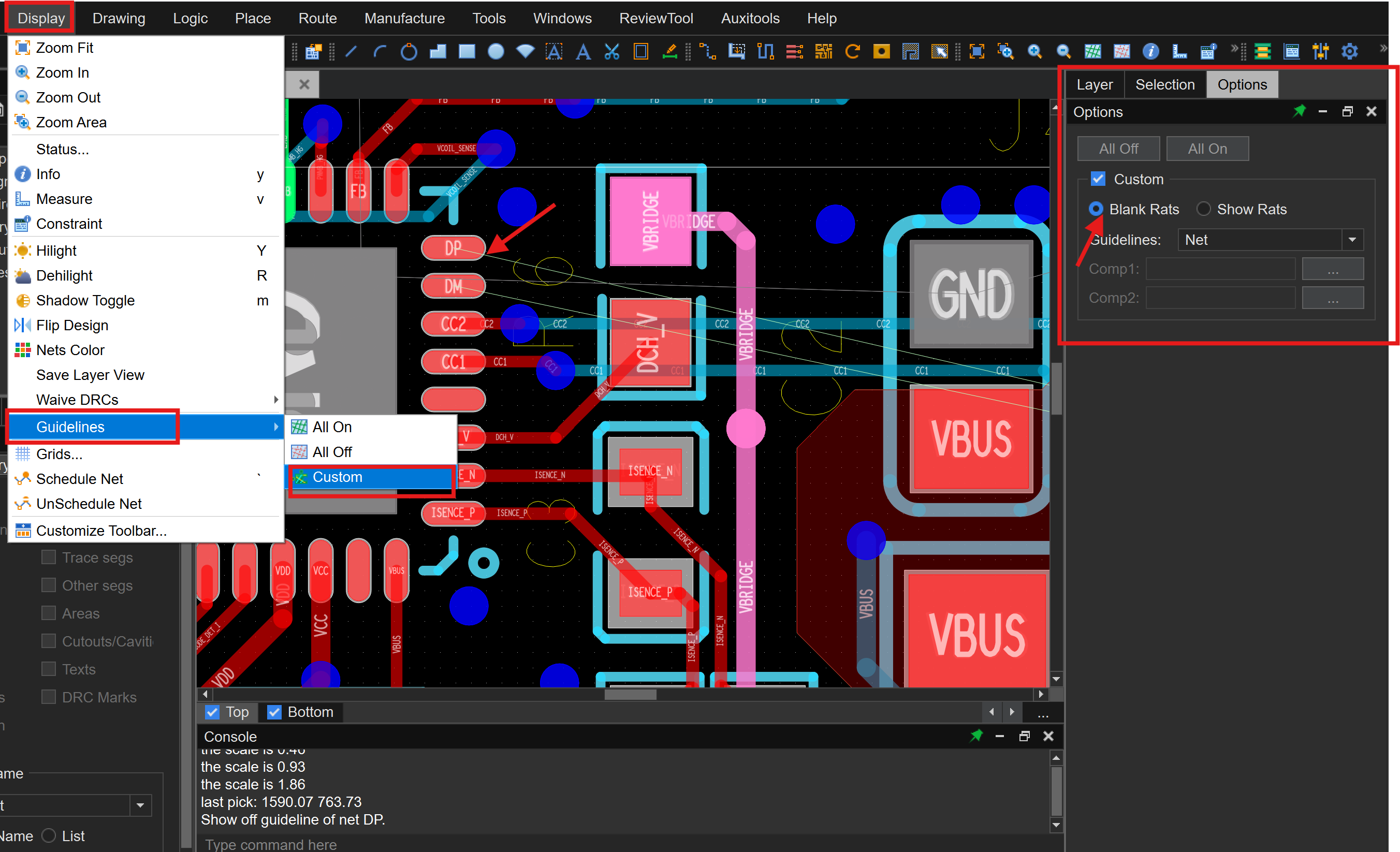Click the All On button in Options
This screenshot has width=1400, height=852.
(1207, 149)
